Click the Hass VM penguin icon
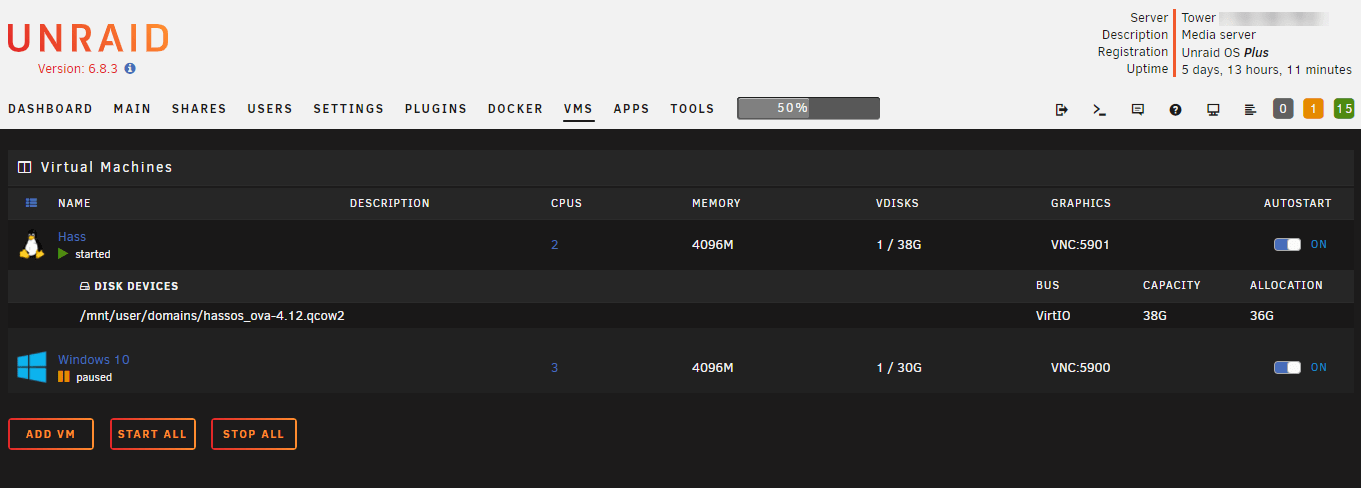The image size is (1361, 488). pos(31,245)
